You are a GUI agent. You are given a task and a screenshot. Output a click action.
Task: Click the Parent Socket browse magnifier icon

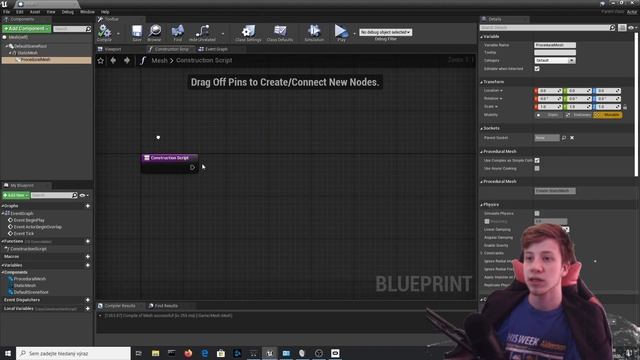coord(564,138)
